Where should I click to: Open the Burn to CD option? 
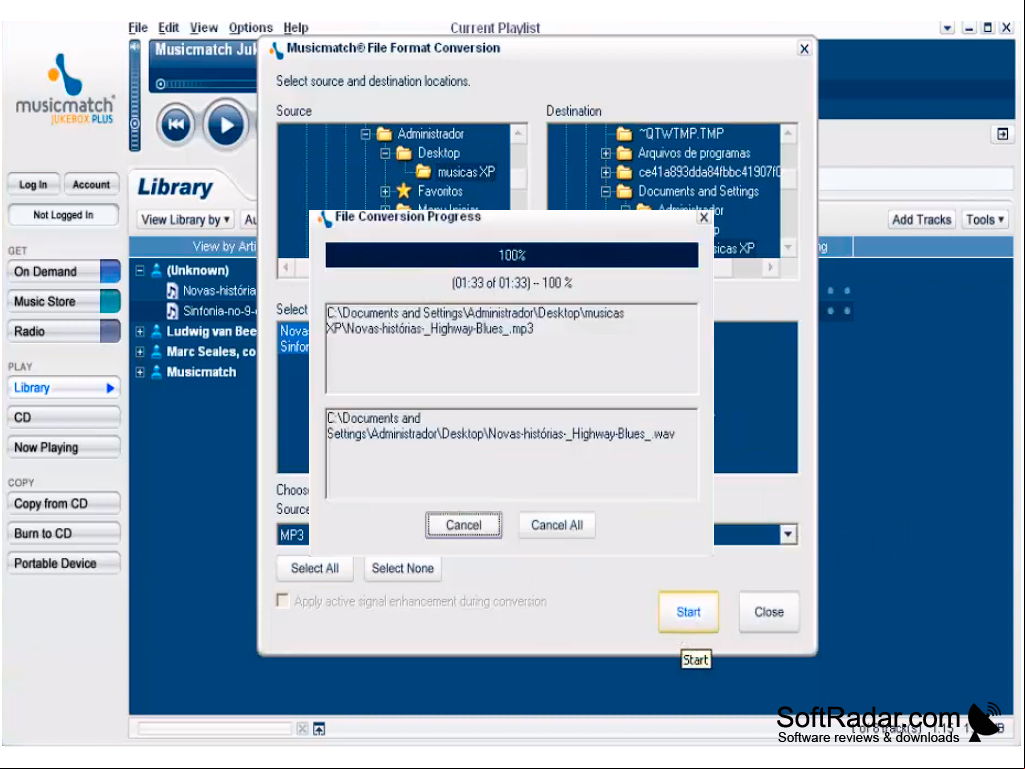(64, 534)
